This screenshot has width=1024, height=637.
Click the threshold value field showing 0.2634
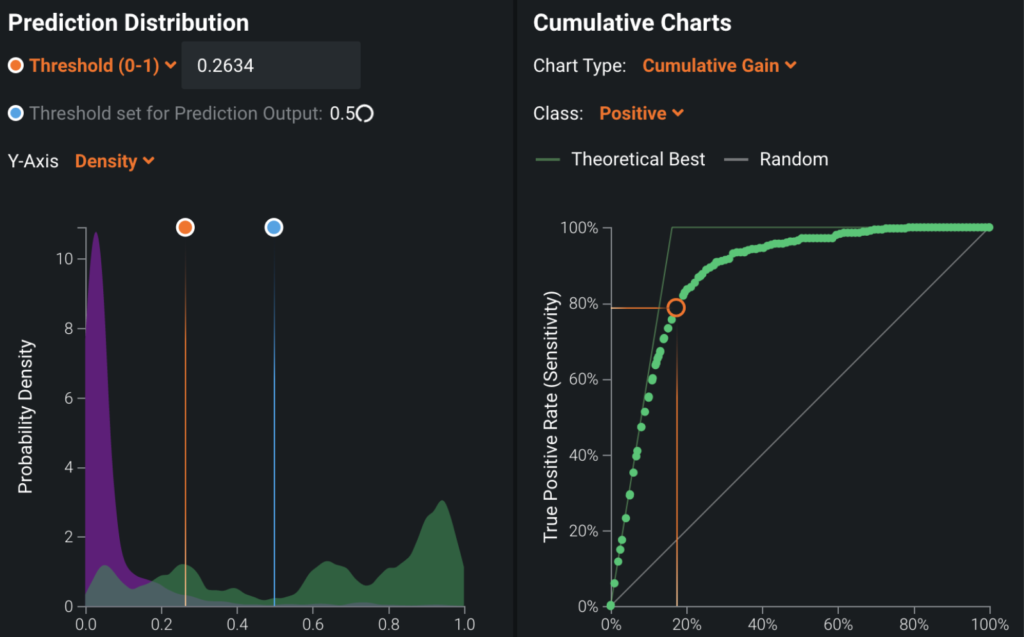[270, 65]
